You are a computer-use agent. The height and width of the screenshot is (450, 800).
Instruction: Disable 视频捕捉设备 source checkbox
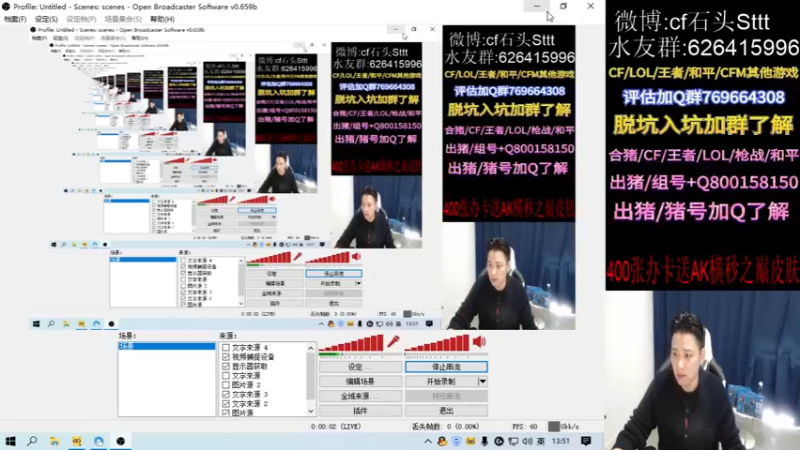coord(226,357)
